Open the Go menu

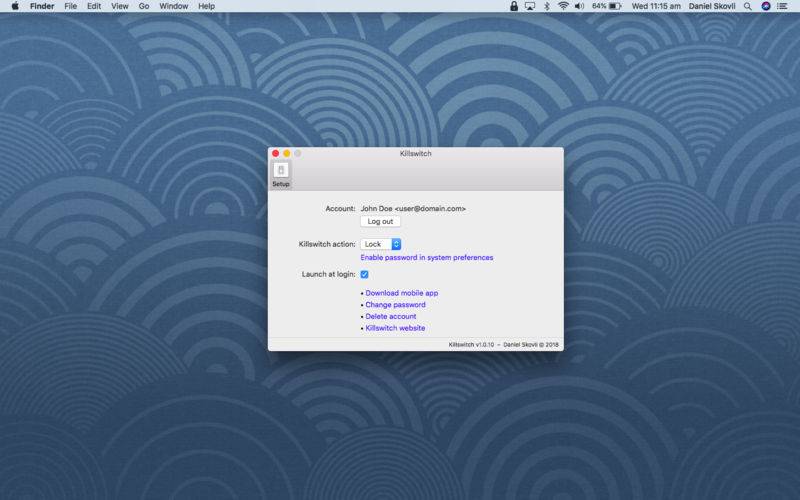coord(144,6)
